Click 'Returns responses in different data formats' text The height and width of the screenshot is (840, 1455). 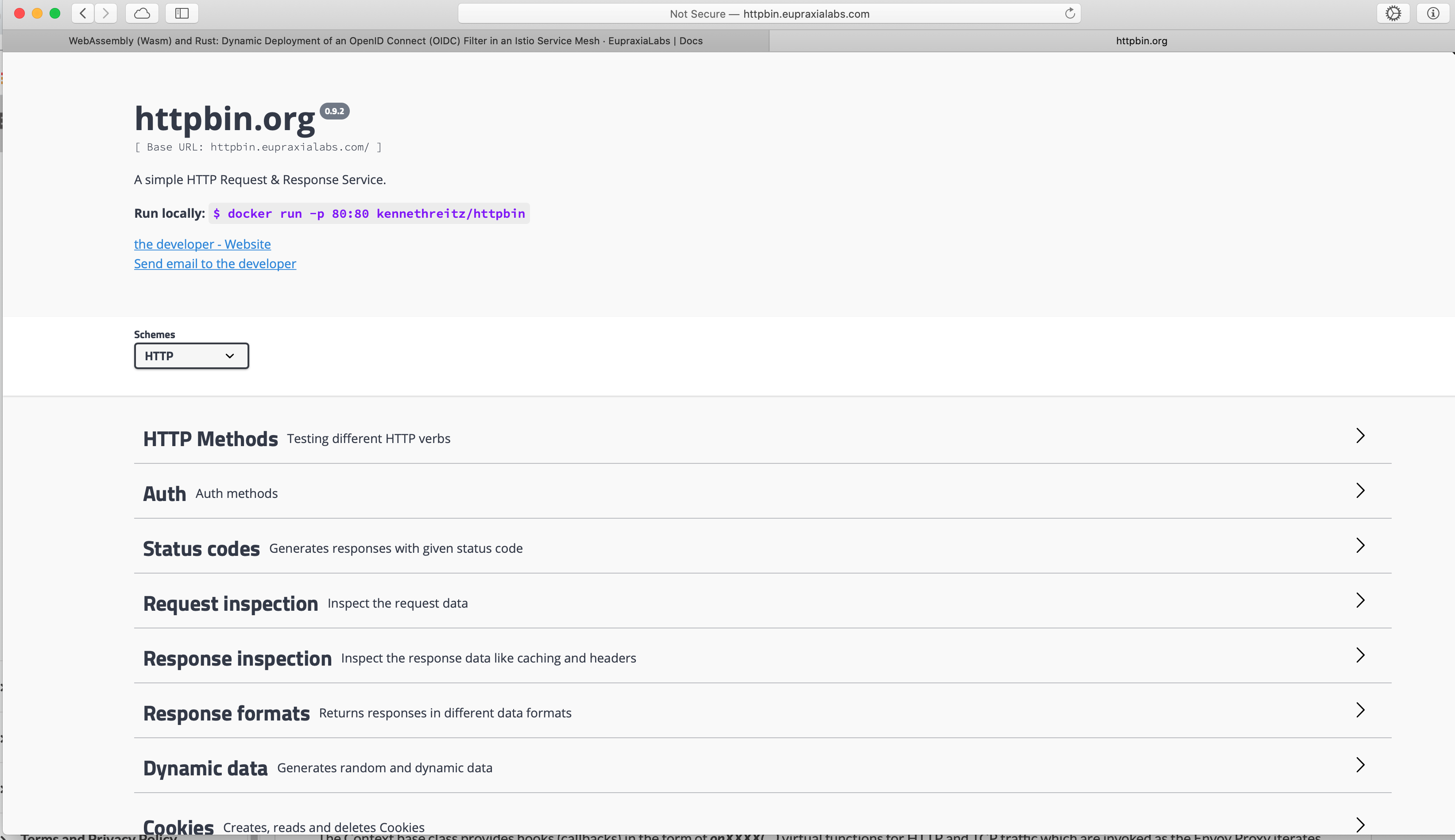(x=445, y=713)
